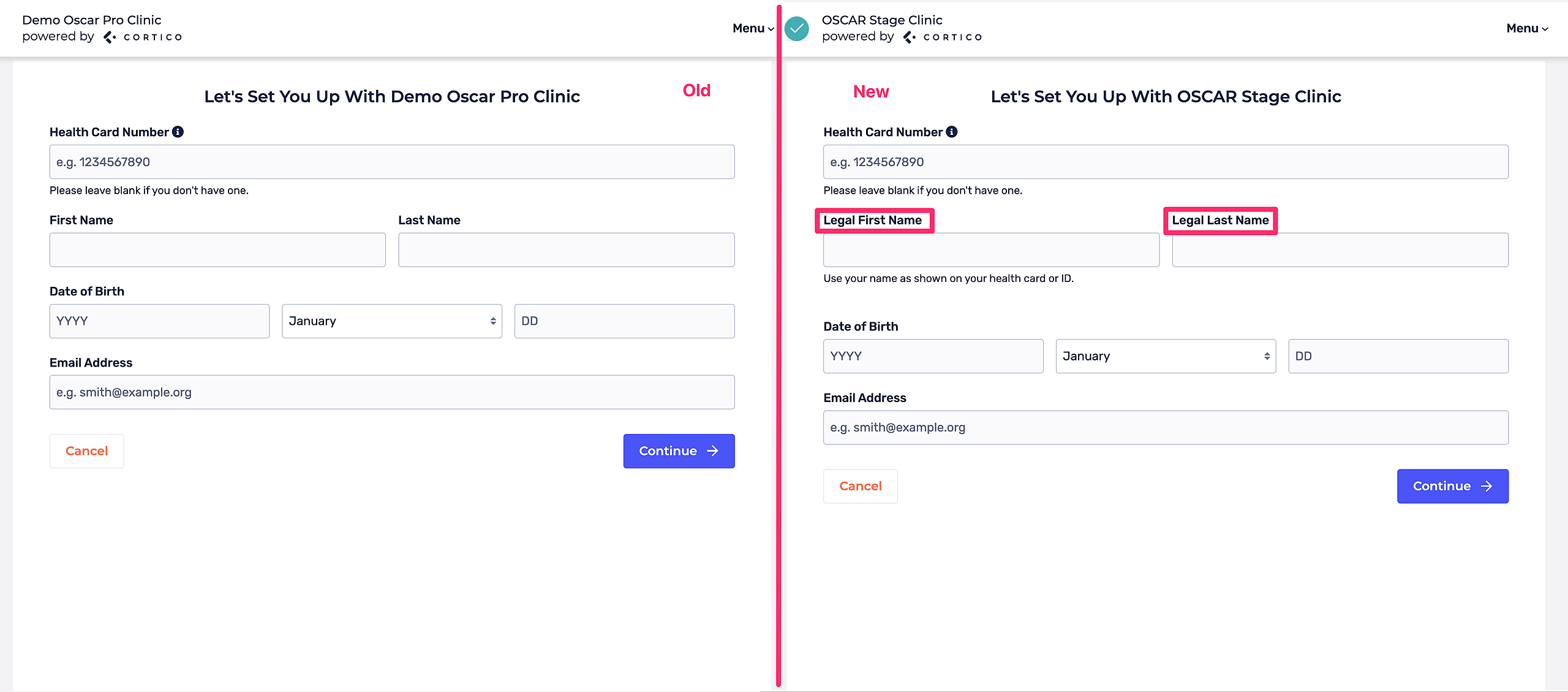Click the teal checkmark icon beside OSCAR Stage Clinic
The width and height of the screenshot is (1568, 692).
point(796,29)
